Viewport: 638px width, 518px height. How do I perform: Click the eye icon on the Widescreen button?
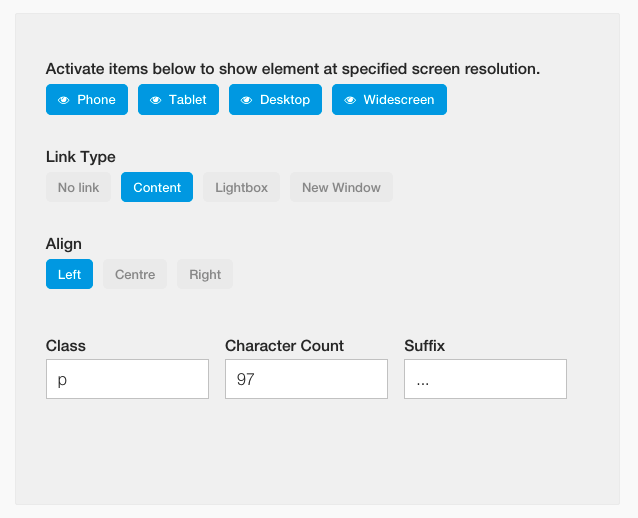[350, 100]
